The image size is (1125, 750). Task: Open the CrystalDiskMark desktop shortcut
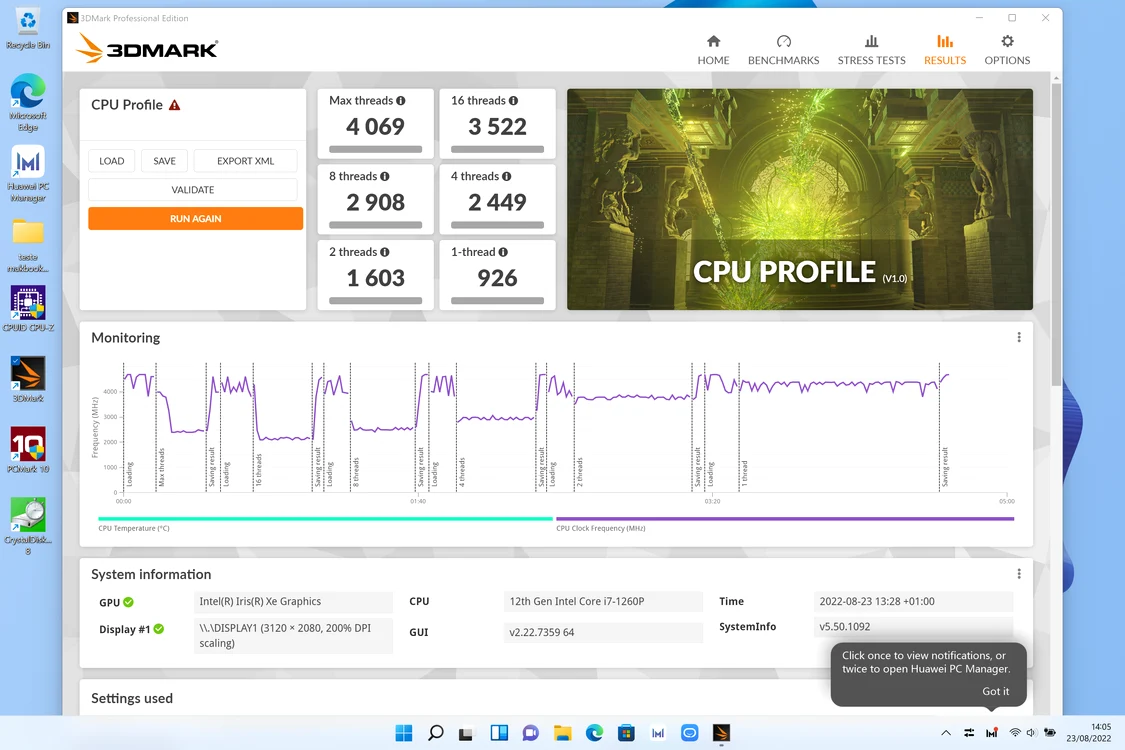click(28, 526)
